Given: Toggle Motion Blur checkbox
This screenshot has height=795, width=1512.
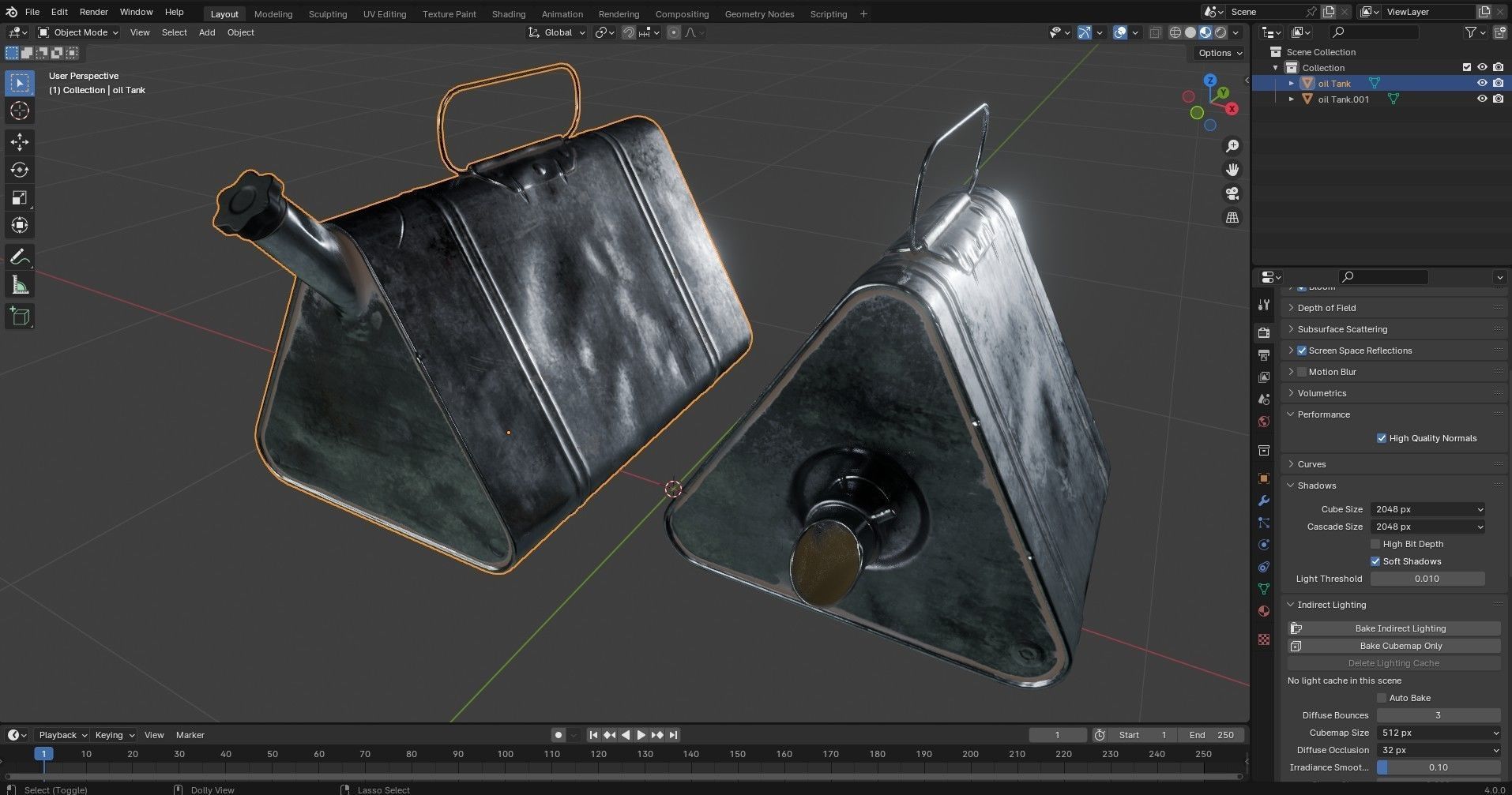Looking at the screenshot, I should [x=1302, y=372].
